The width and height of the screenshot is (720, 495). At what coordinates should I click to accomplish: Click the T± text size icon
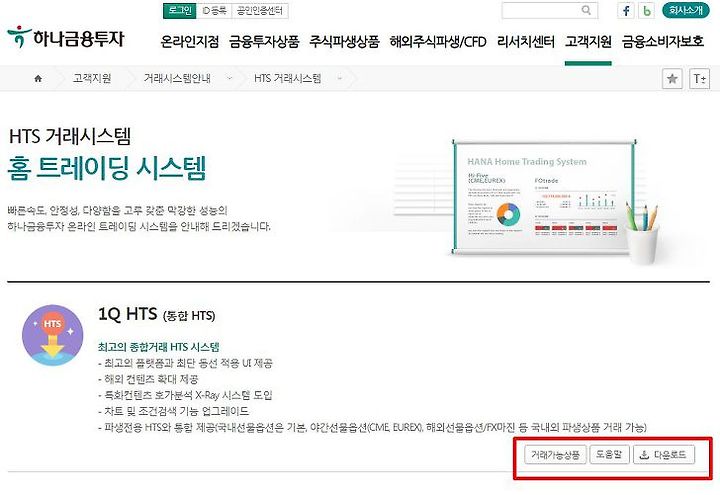(x=700, y=79)
